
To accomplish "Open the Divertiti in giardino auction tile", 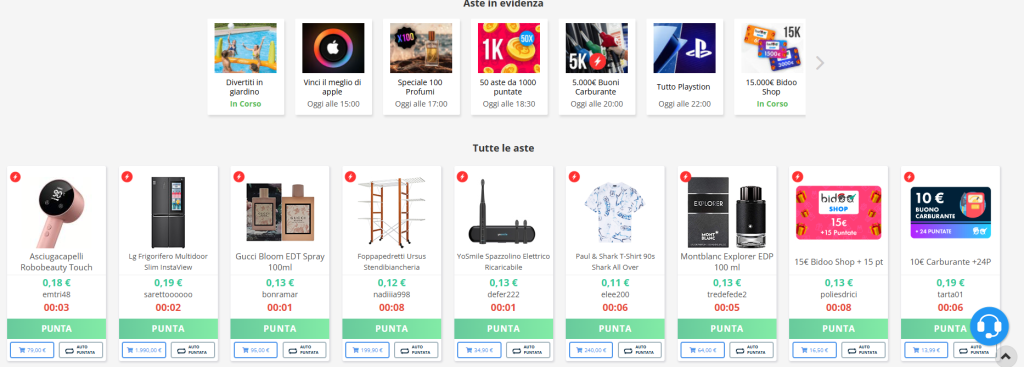I will (x=246, y=67).
